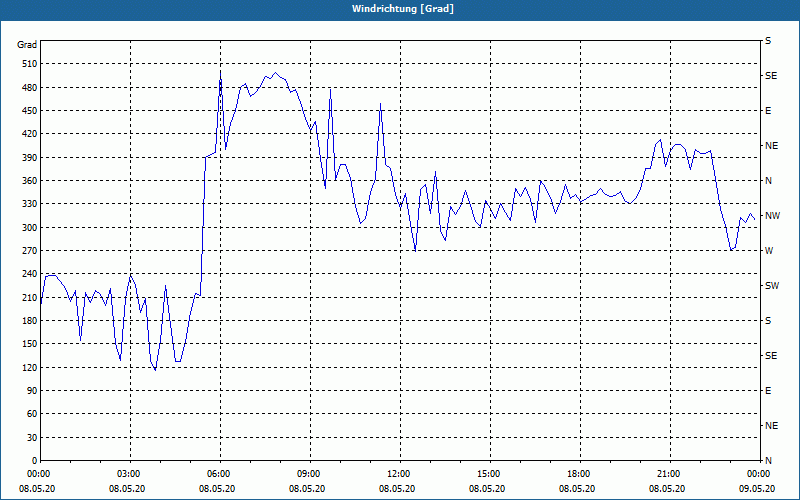The height and width of the screenshot is (500, 800).
Task: Select the 270 y-axis value
Action: tap(30, 251)
